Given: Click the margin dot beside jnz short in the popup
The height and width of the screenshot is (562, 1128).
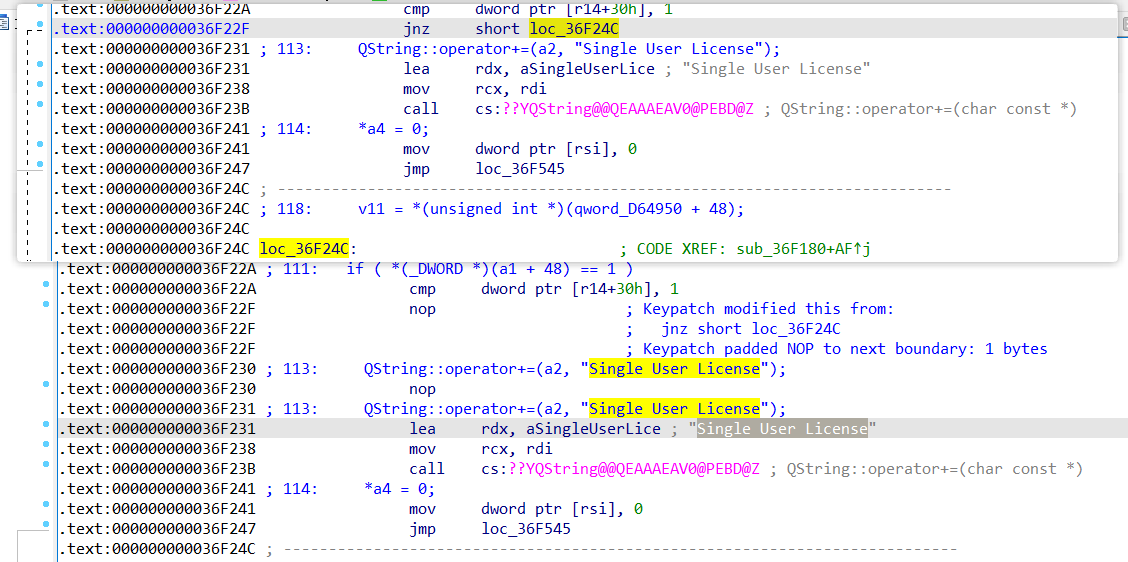Looking at the screenshot, I should pos(40,24).
